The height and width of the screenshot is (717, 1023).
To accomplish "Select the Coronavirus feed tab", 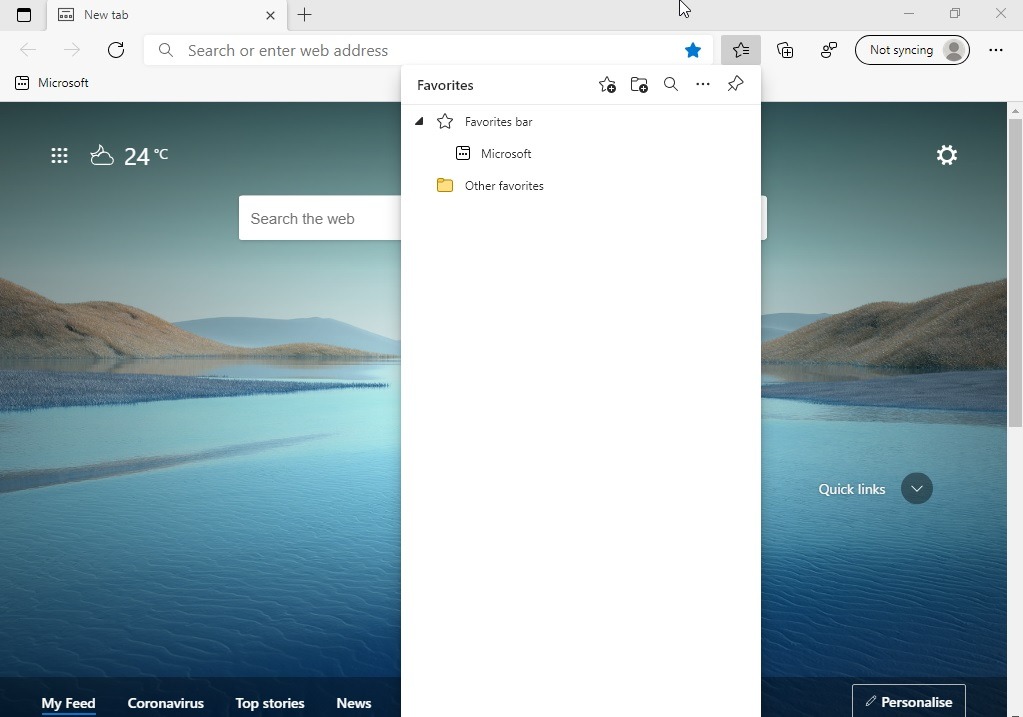I will pyautogui.click(x=165, y=703).
